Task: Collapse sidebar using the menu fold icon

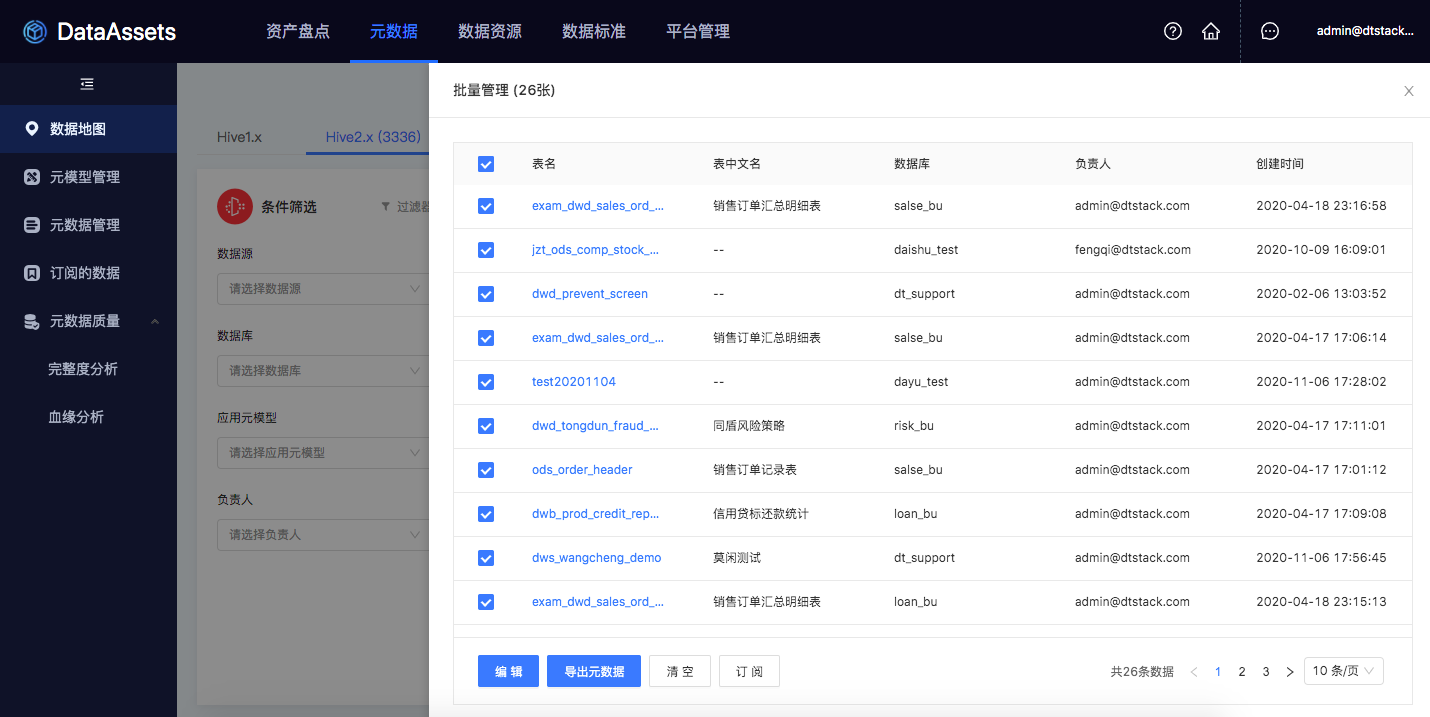Action: (x=87, y=84)
